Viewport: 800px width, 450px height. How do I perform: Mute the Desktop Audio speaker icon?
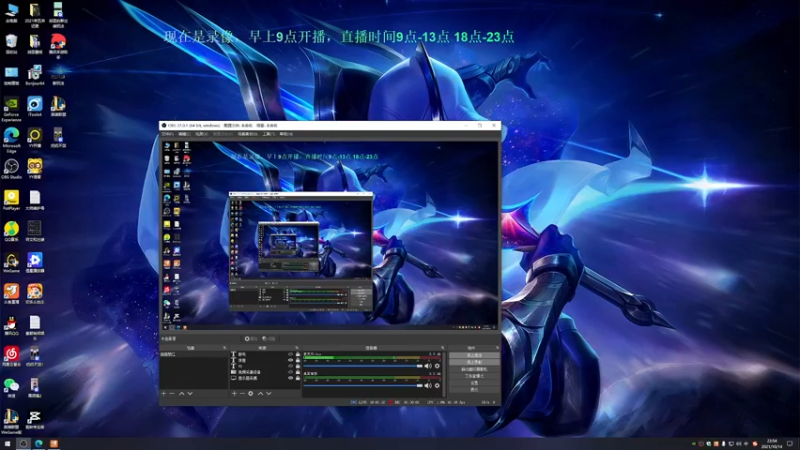click(x=428, y=386)
